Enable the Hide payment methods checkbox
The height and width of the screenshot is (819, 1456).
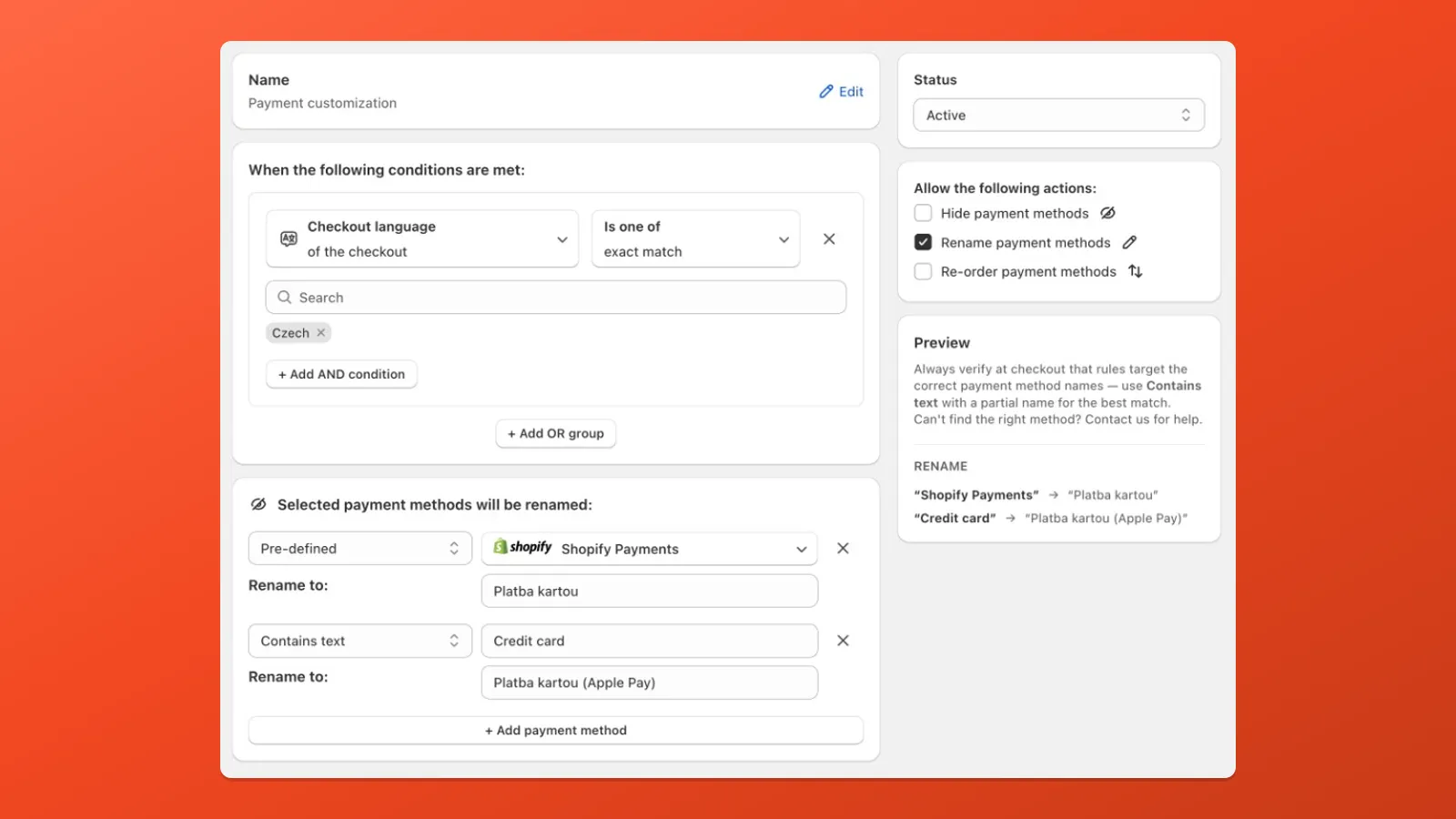click(x=923, y=213)
